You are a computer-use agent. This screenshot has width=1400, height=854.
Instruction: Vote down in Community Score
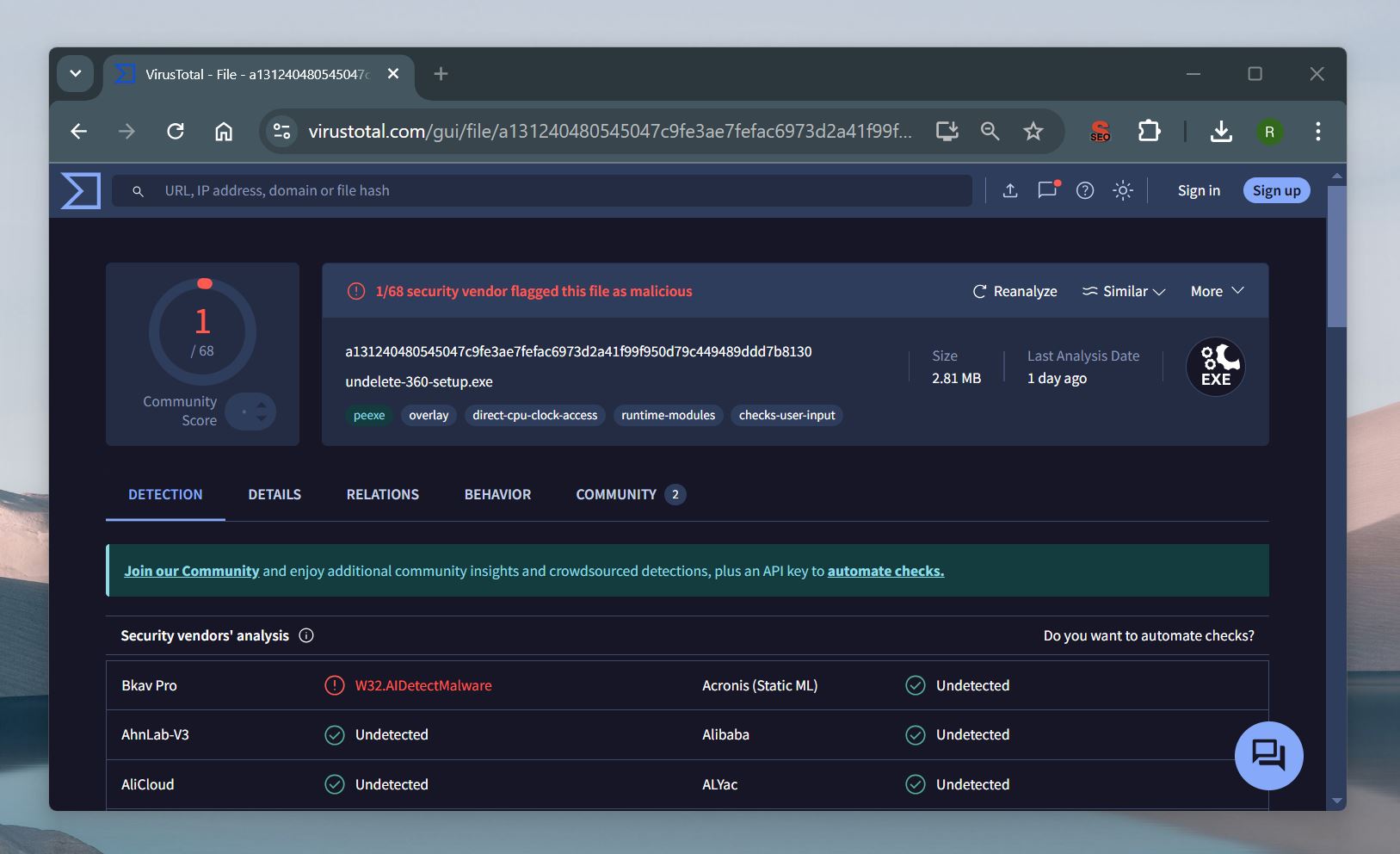pos(262,418)
